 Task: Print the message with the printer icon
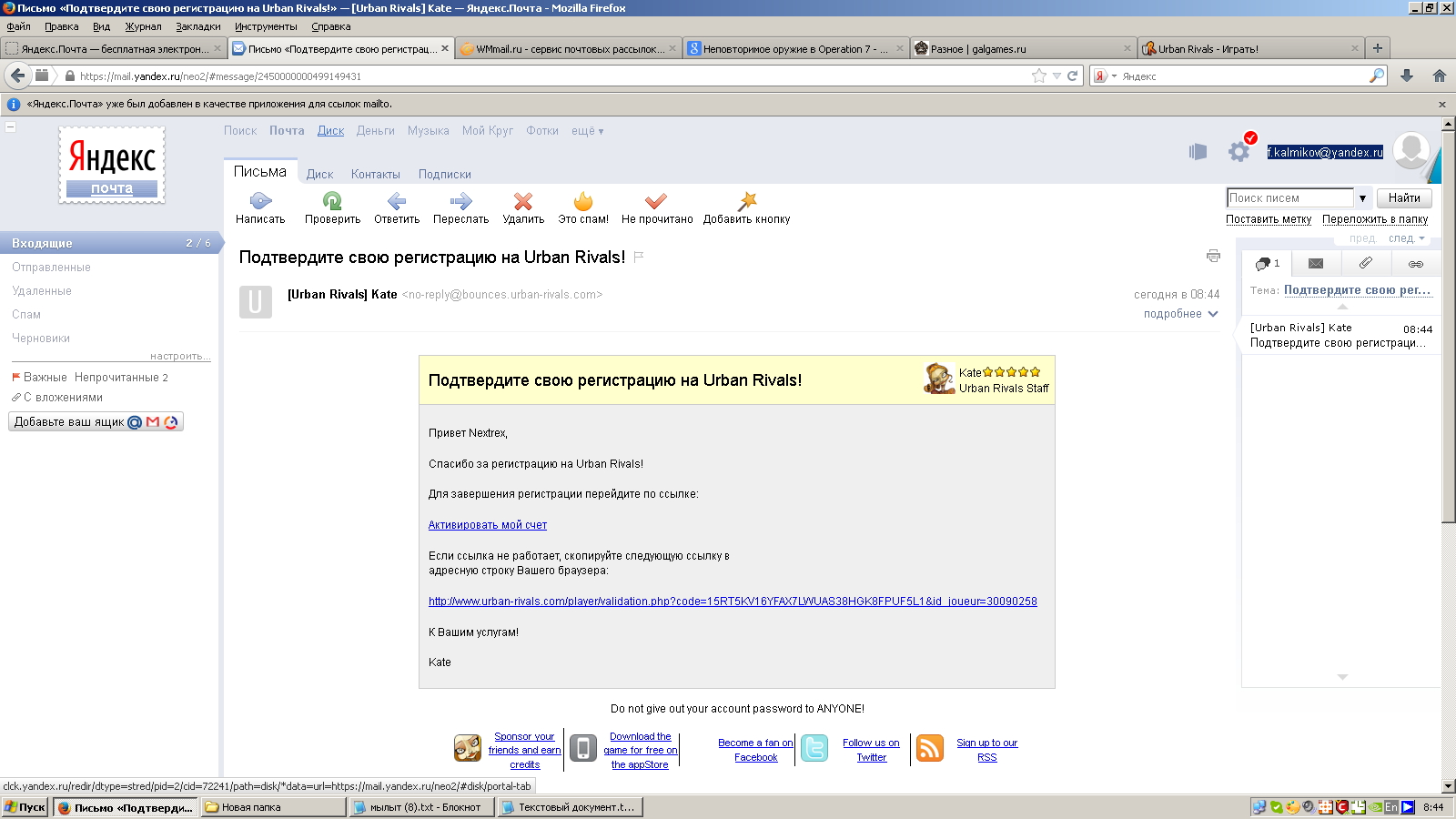[x=1213, y=256]
